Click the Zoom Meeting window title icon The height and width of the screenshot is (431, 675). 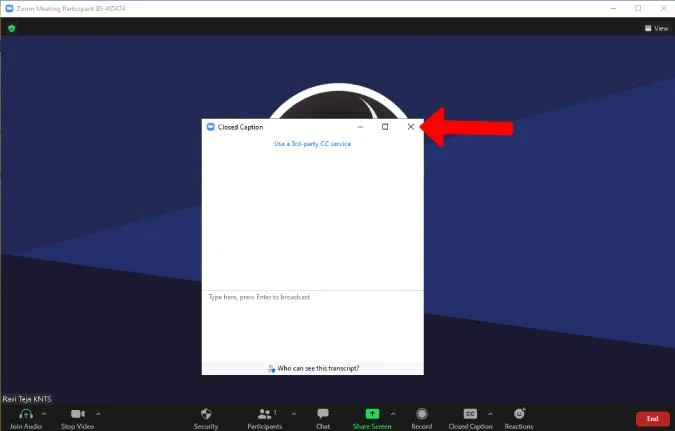(9, 8)
